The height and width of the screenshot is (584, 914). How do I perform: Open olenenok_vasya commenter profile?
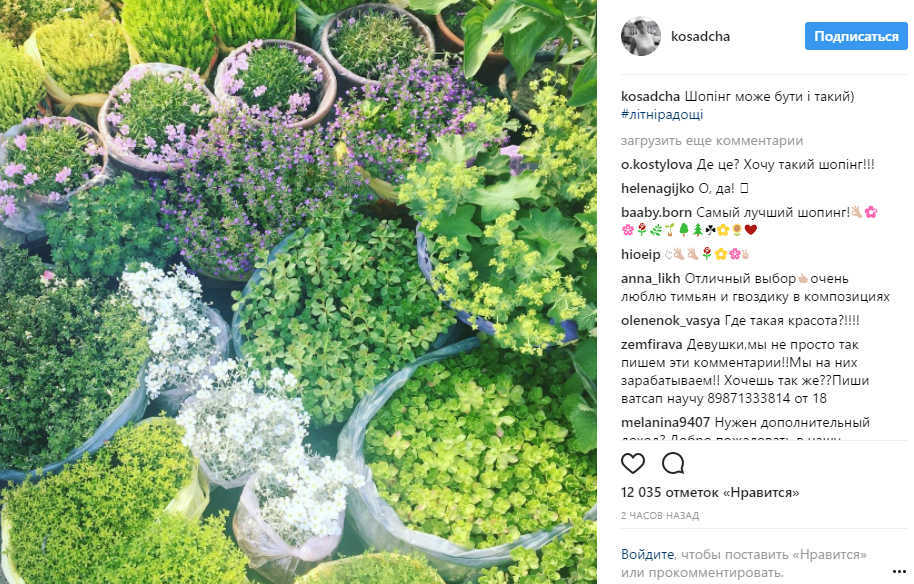[670, 321]
